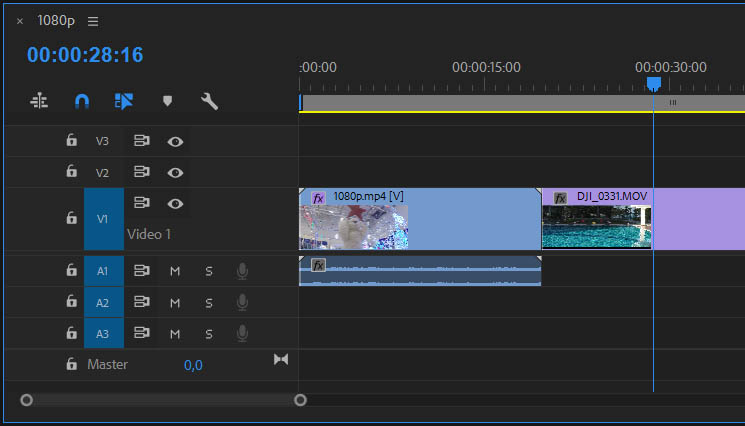745x426 pixels.
Task: Mute audio track A1
Action: coord(175,271)
